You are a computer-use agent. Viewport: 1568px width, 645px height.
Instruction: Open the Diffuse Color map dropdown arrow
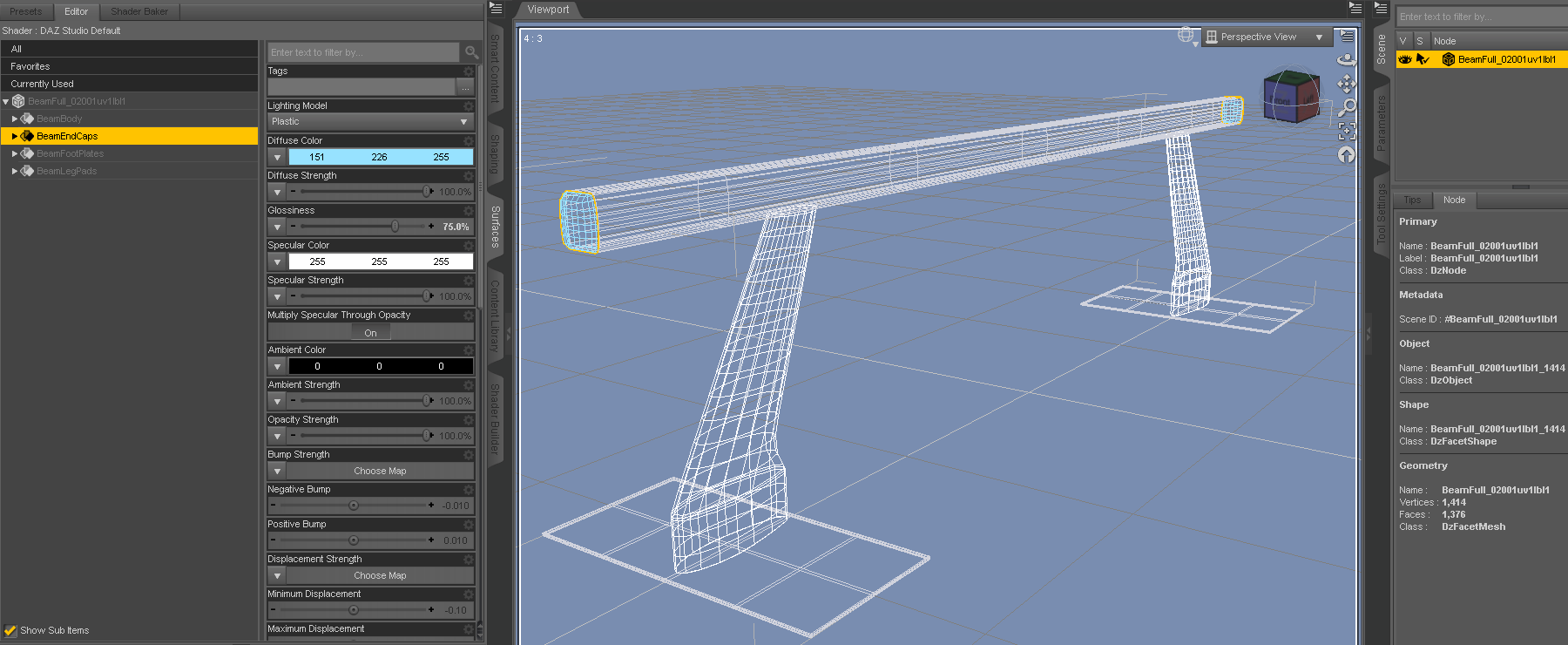tap(277, 158)
